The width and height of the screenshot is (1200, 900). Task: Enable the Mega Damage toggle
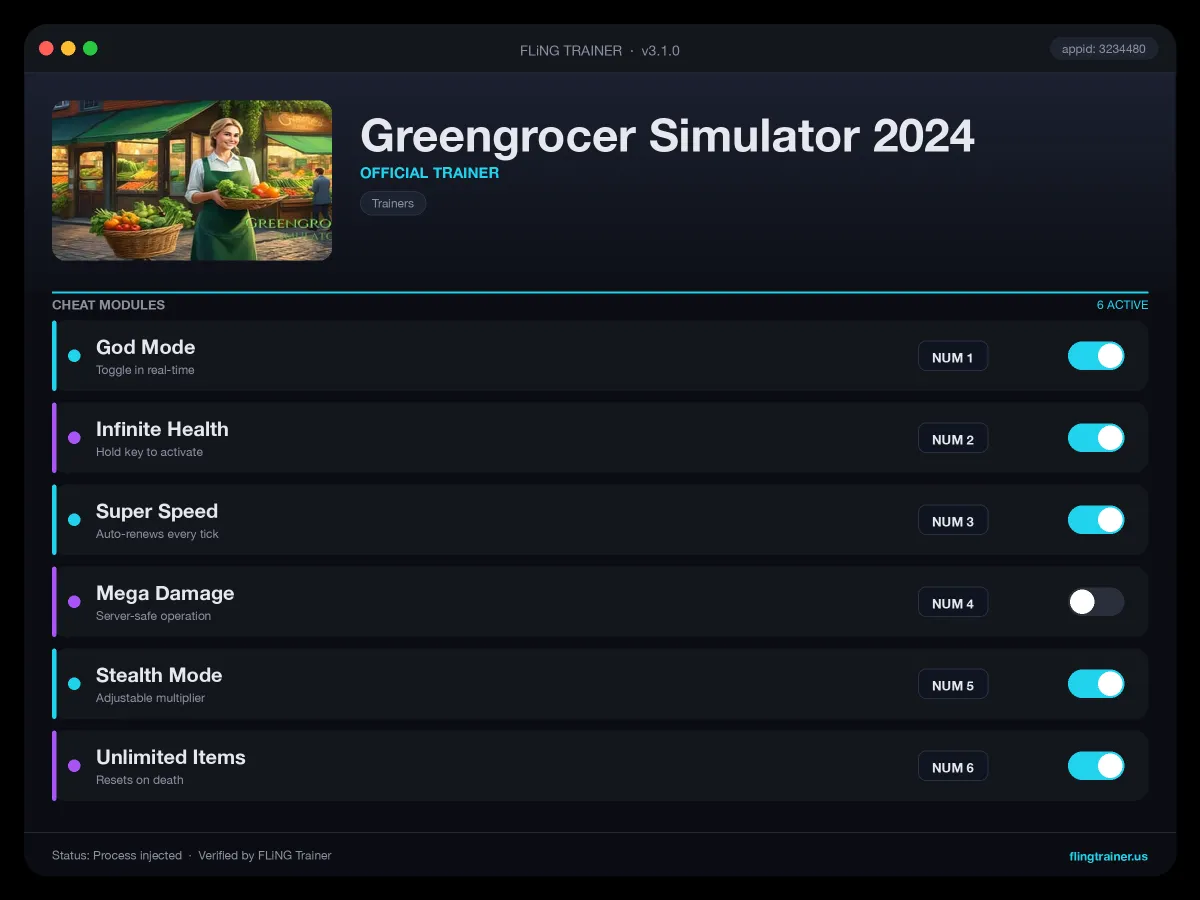click(1096, 602)
